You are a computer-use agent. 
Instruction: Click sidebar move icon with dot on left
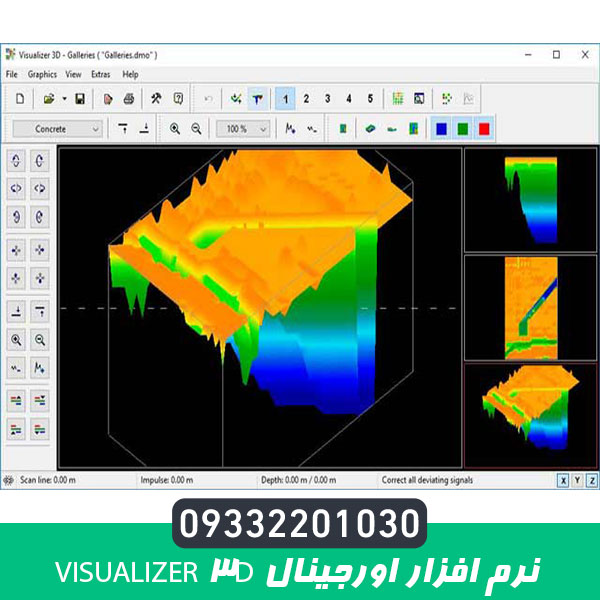[16, 250]
